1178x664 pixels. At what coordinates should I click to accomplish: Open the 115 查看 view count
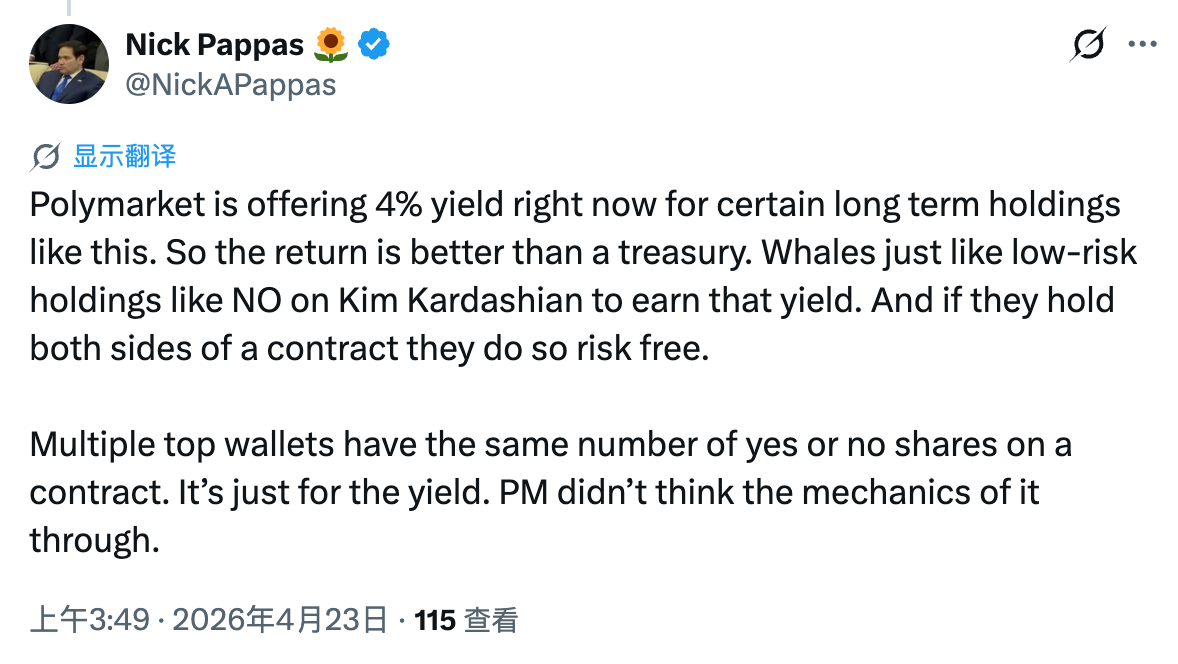(466, 620)
